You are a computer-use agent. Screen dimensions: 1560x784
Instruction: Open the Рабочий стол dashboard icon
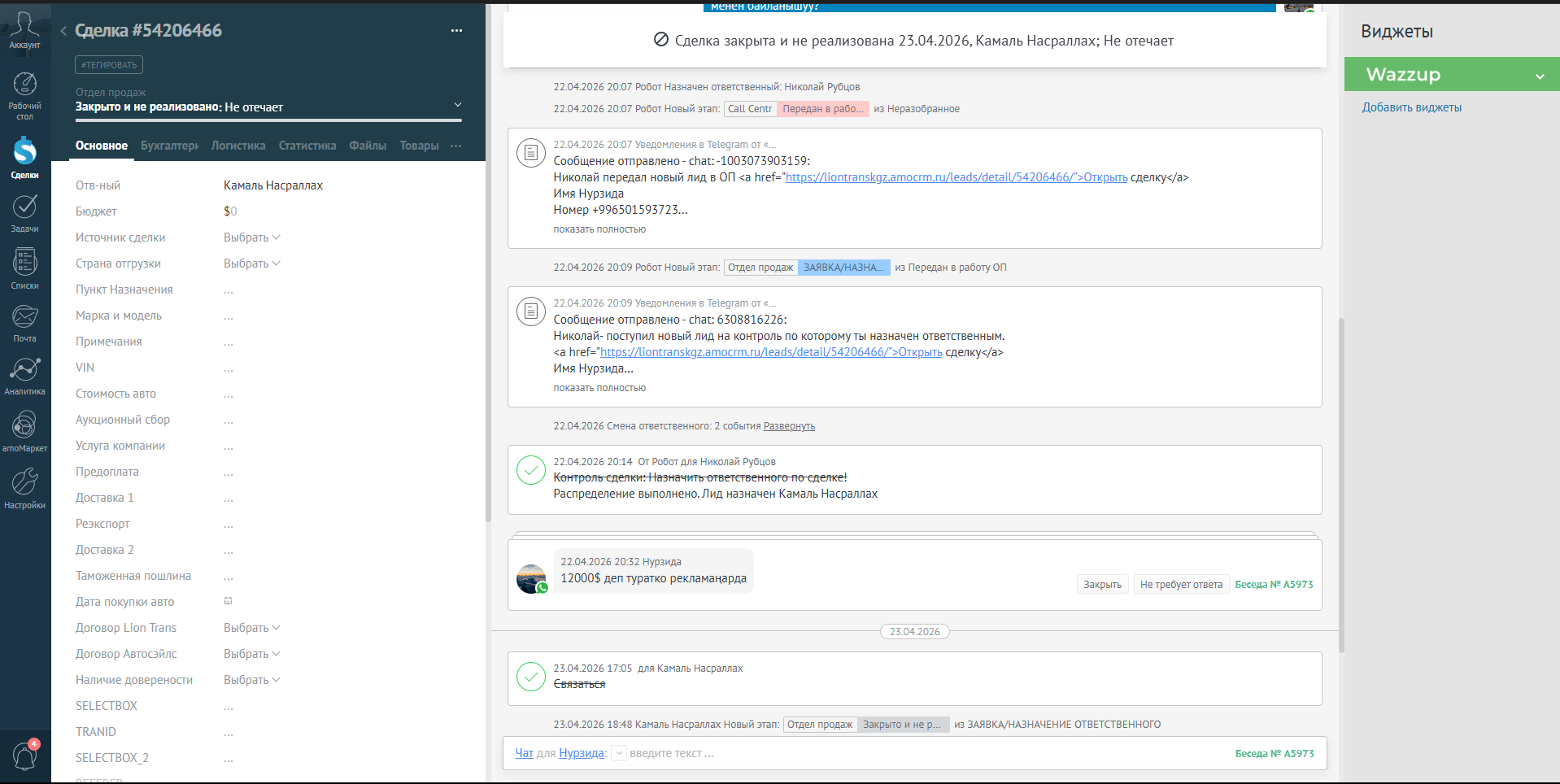pos(24,95)
